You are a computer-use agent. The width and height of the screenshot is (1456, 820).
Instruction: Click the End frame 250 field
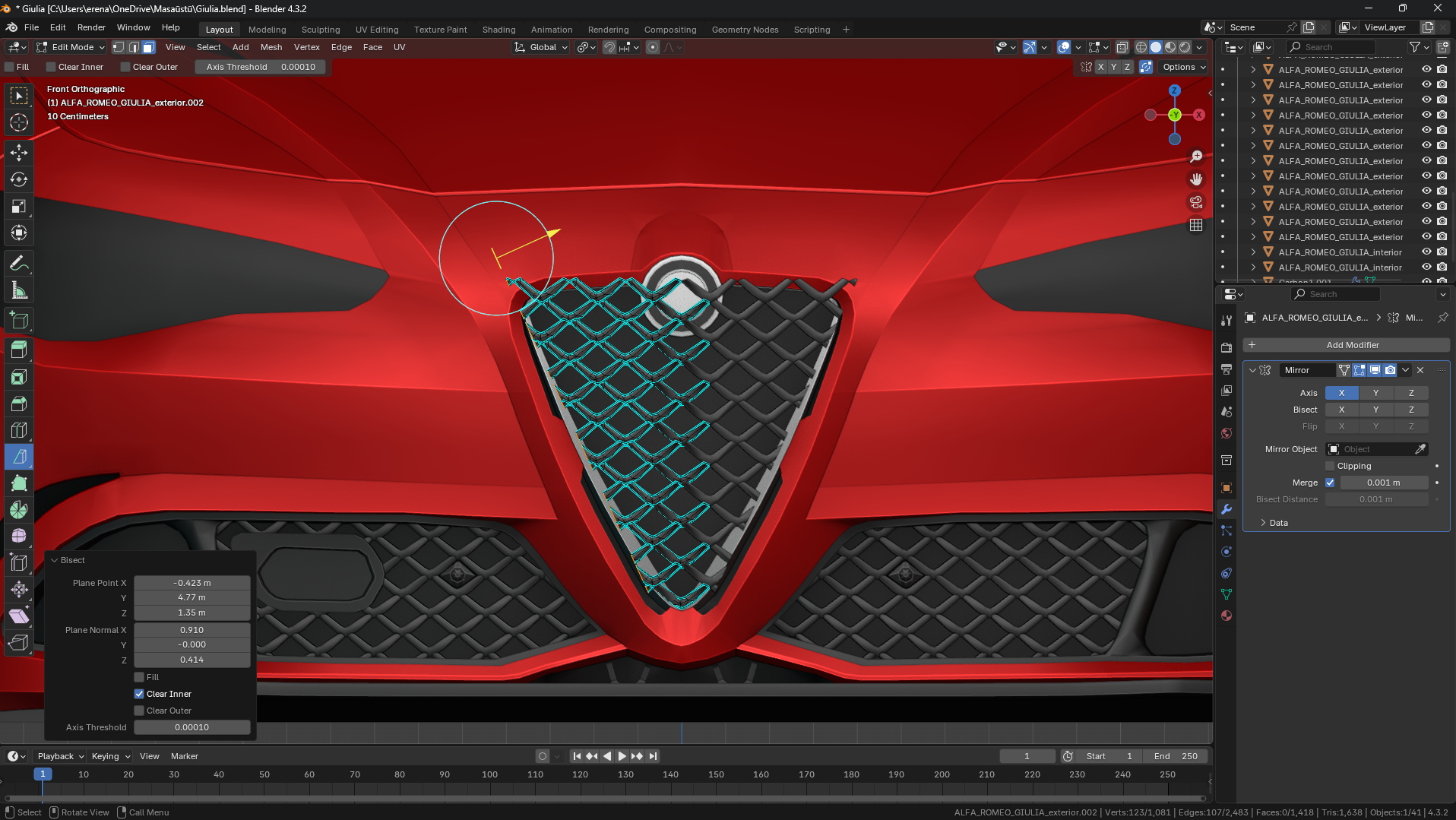tap(1177, 756)
